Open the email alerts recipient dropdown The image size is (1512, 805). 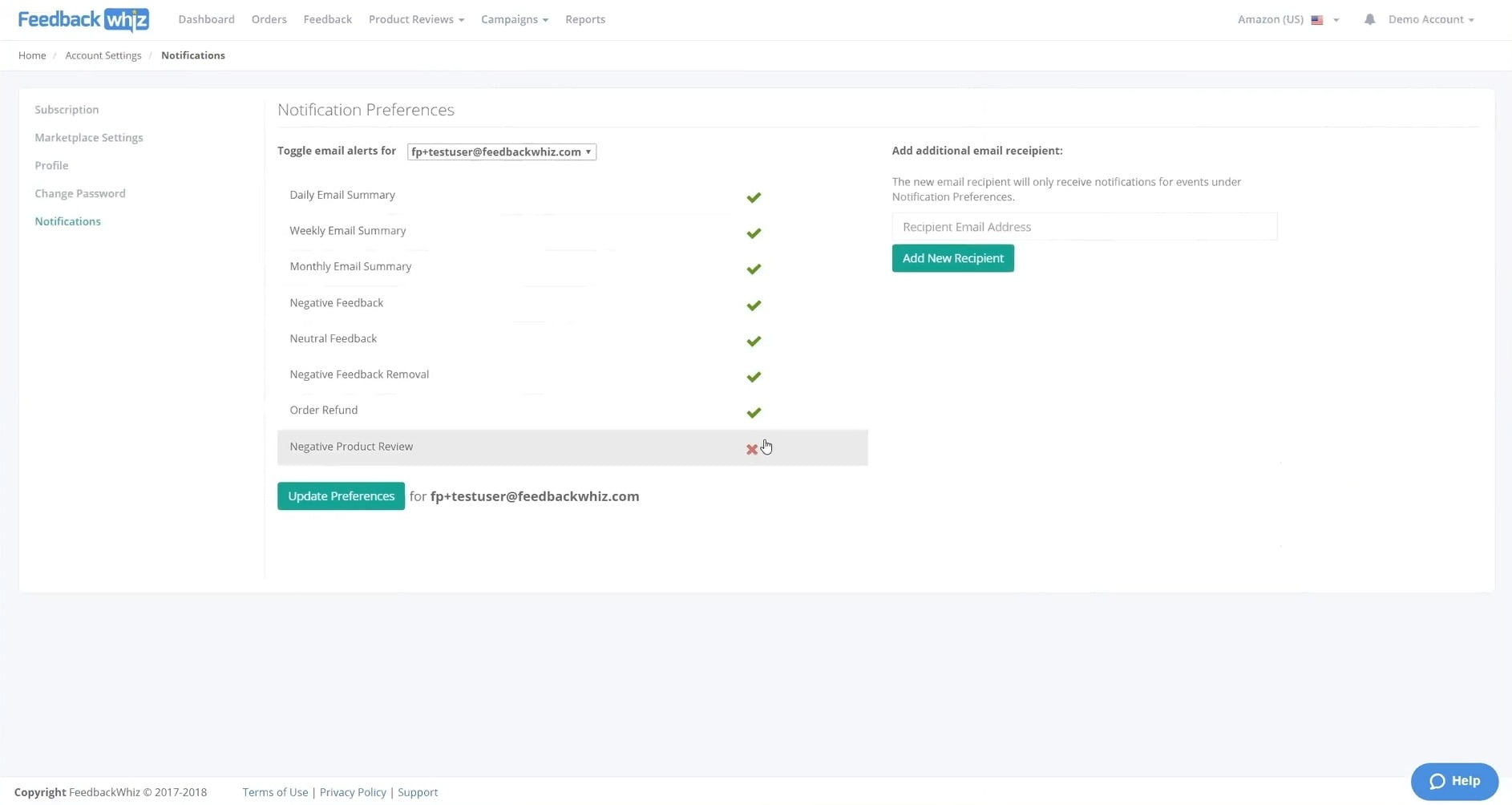point(502,152)
